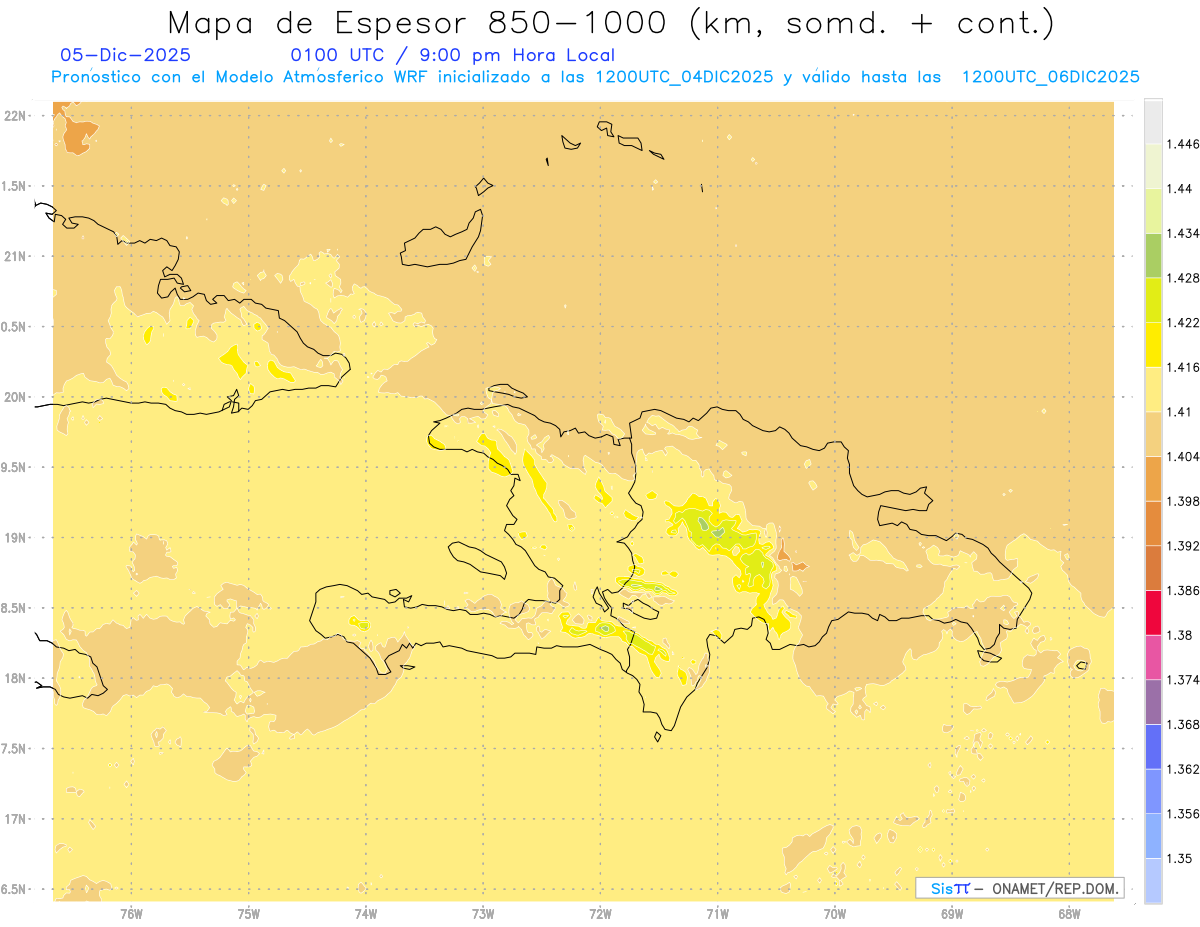
Task: Click the 76W longitude label
Action: click(x=131, y=914)
